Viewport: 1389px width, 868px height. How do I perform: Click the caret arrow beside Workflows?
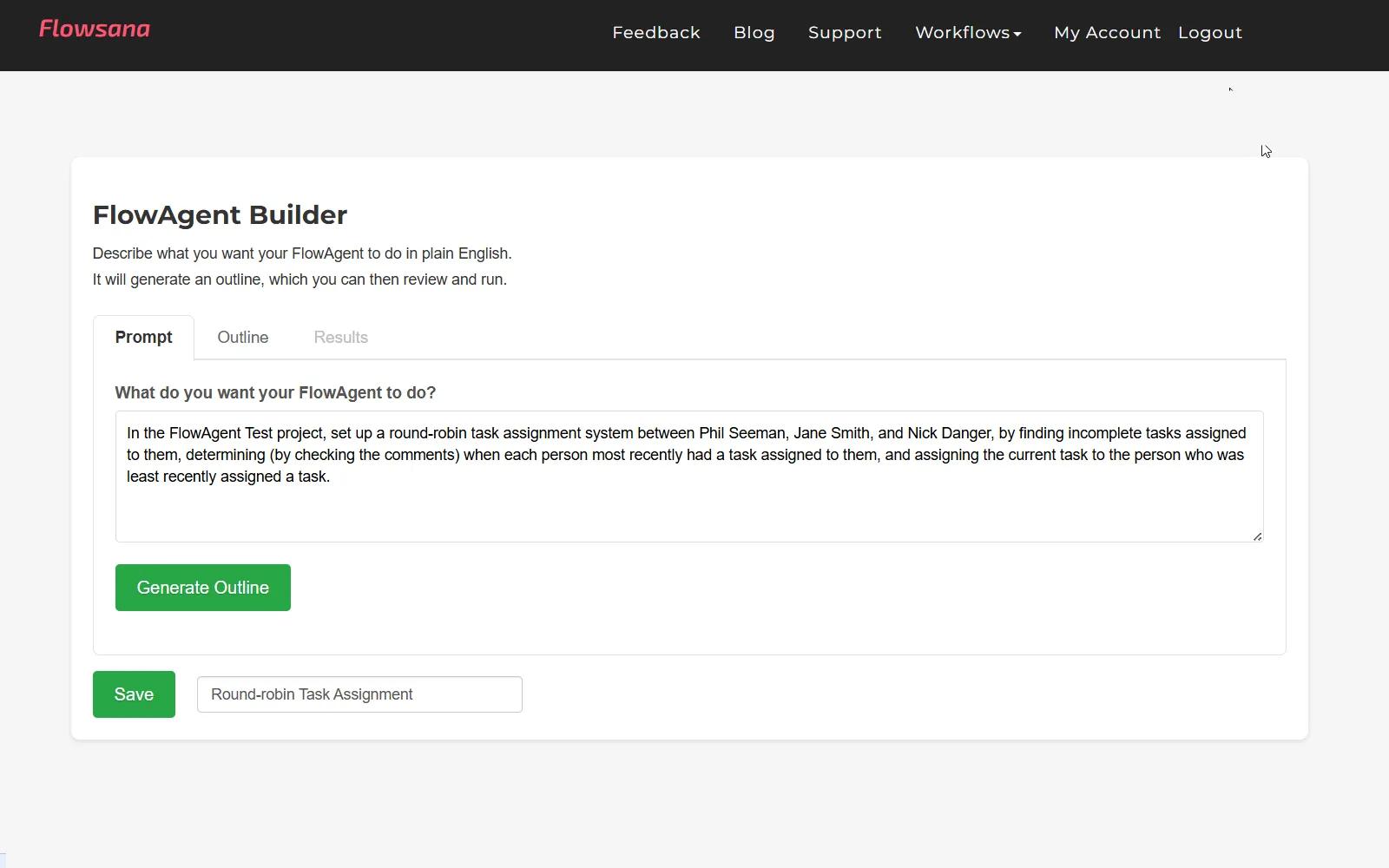pyautogui.click(x=1017, y=35)
